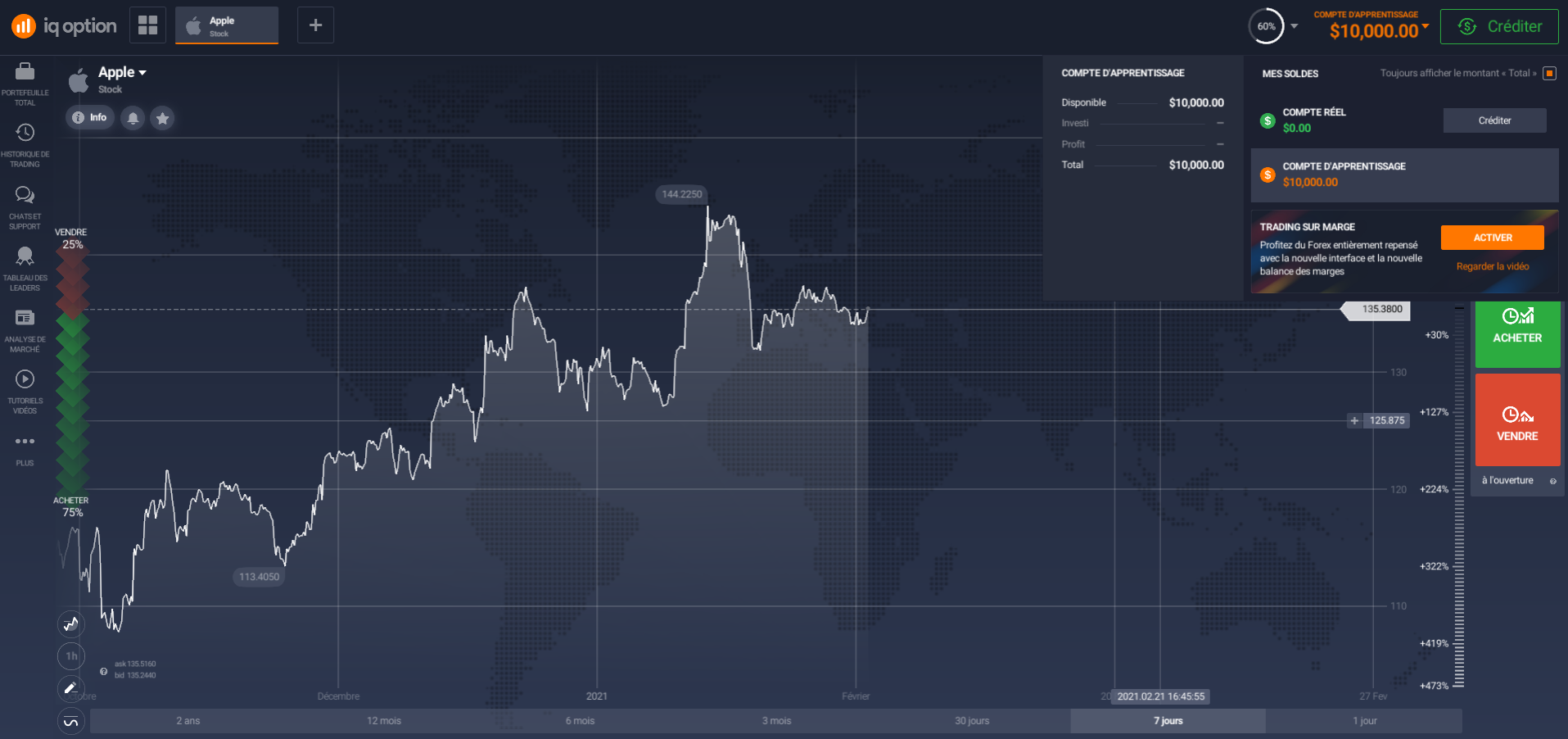
Task: Open Historique de Trading panel
Action: click(x=25, y=145)
